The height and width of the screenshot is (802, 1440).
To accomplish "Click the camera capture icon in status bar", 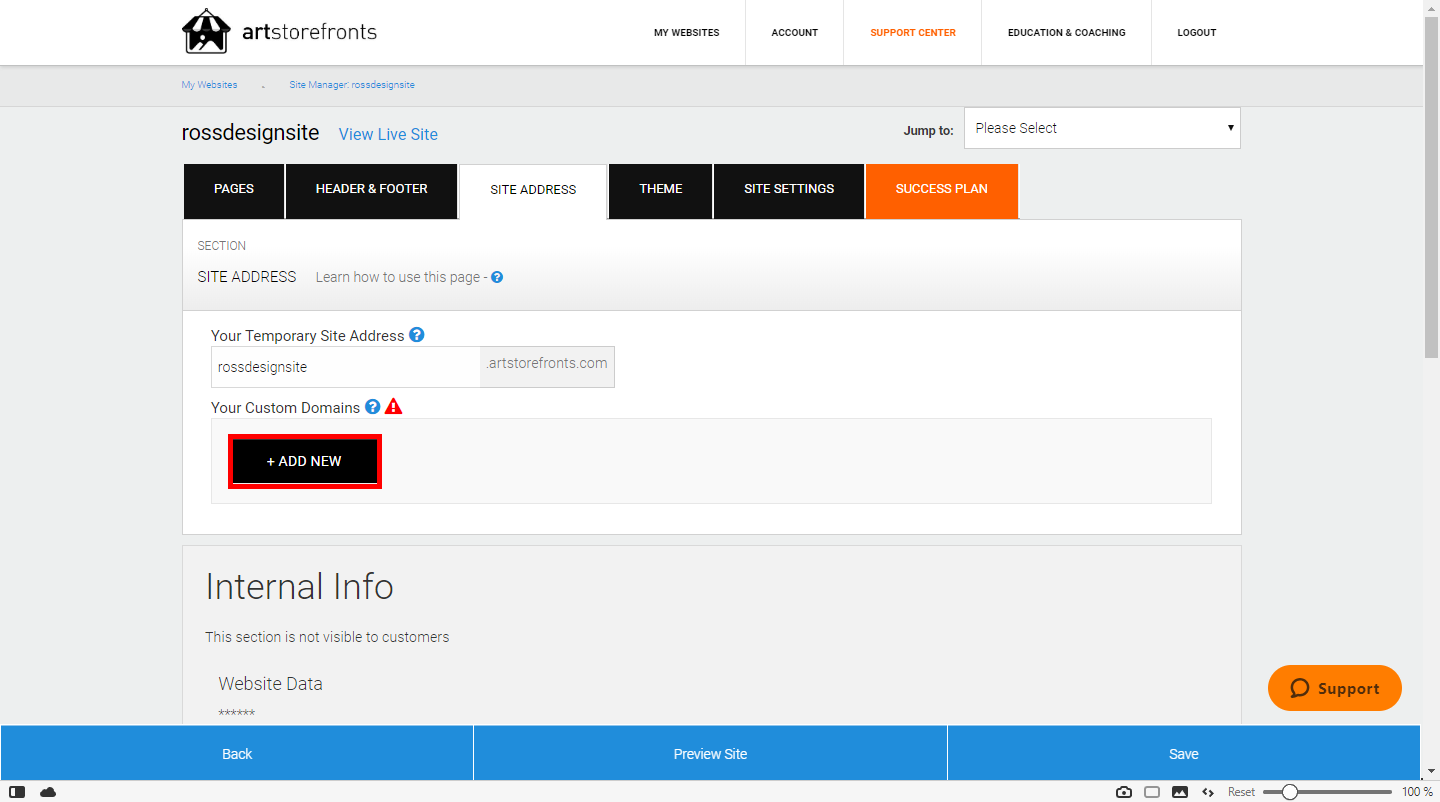I will 1124,792.
